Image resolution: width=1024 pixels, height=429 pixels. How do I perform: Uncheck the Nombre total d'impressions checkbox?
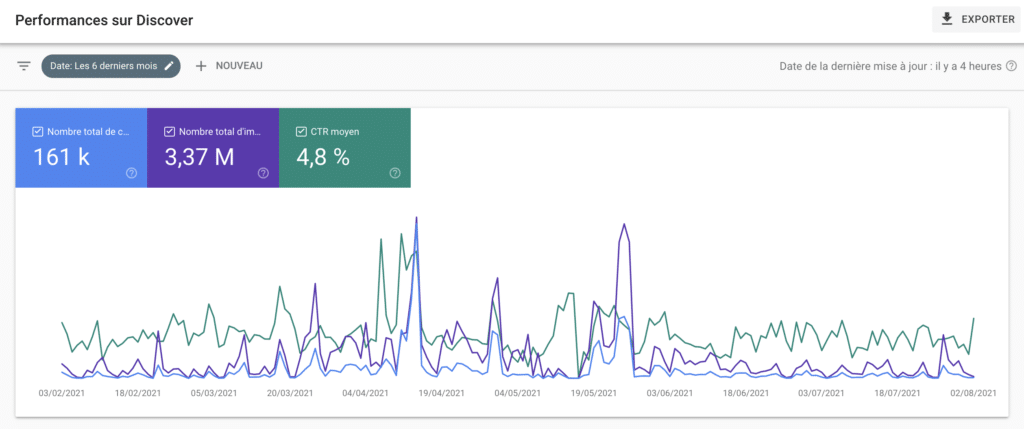click(169, 132)
